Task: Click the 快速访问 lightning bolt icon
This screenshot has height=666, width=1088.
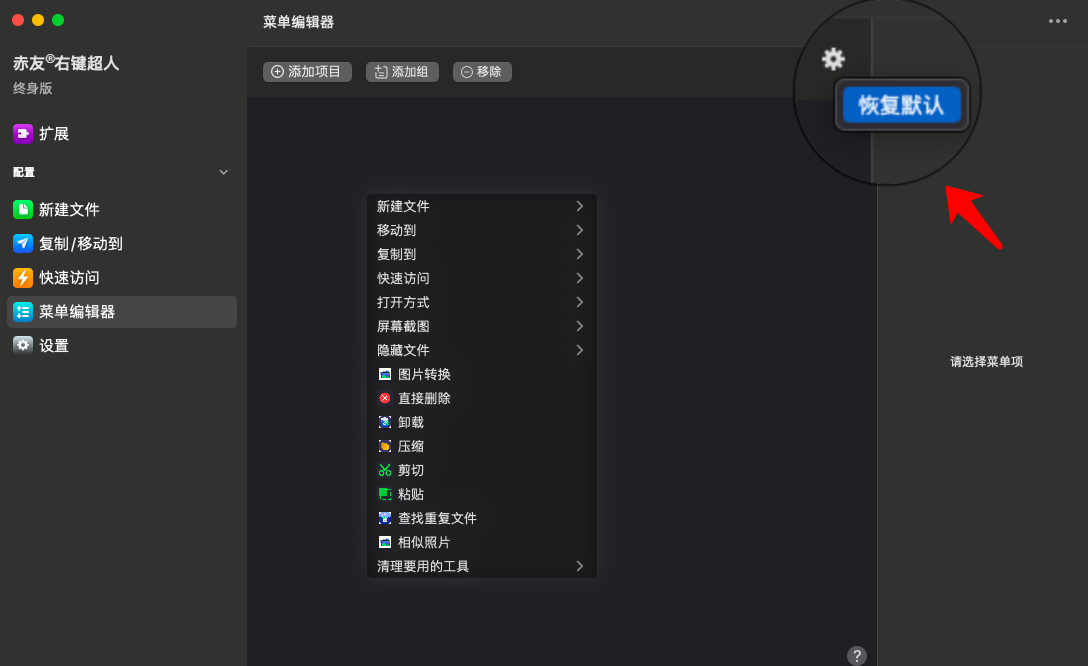Action: pyautogui.click(x=22, y=277)
